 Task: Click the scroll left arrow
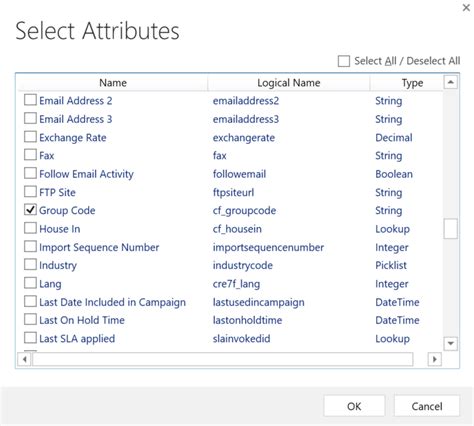(x=25, y=359)
